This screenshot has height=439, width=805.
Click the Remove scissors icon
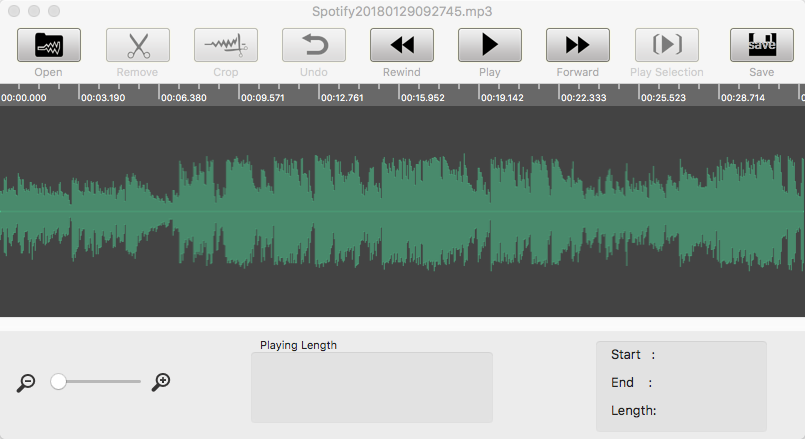[137, 45]
